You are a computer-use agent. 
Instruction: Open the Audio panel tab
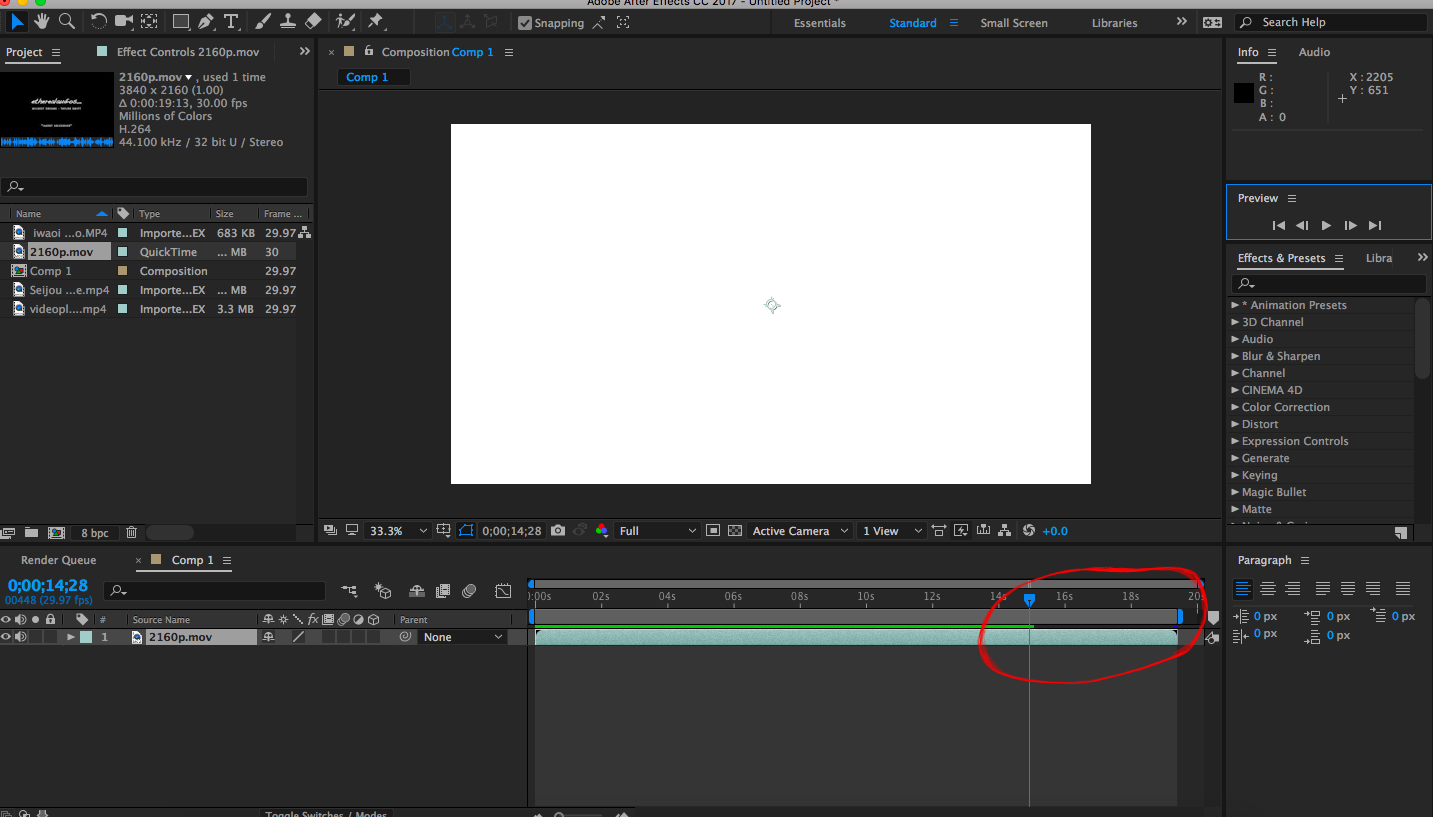(1314, 51)
